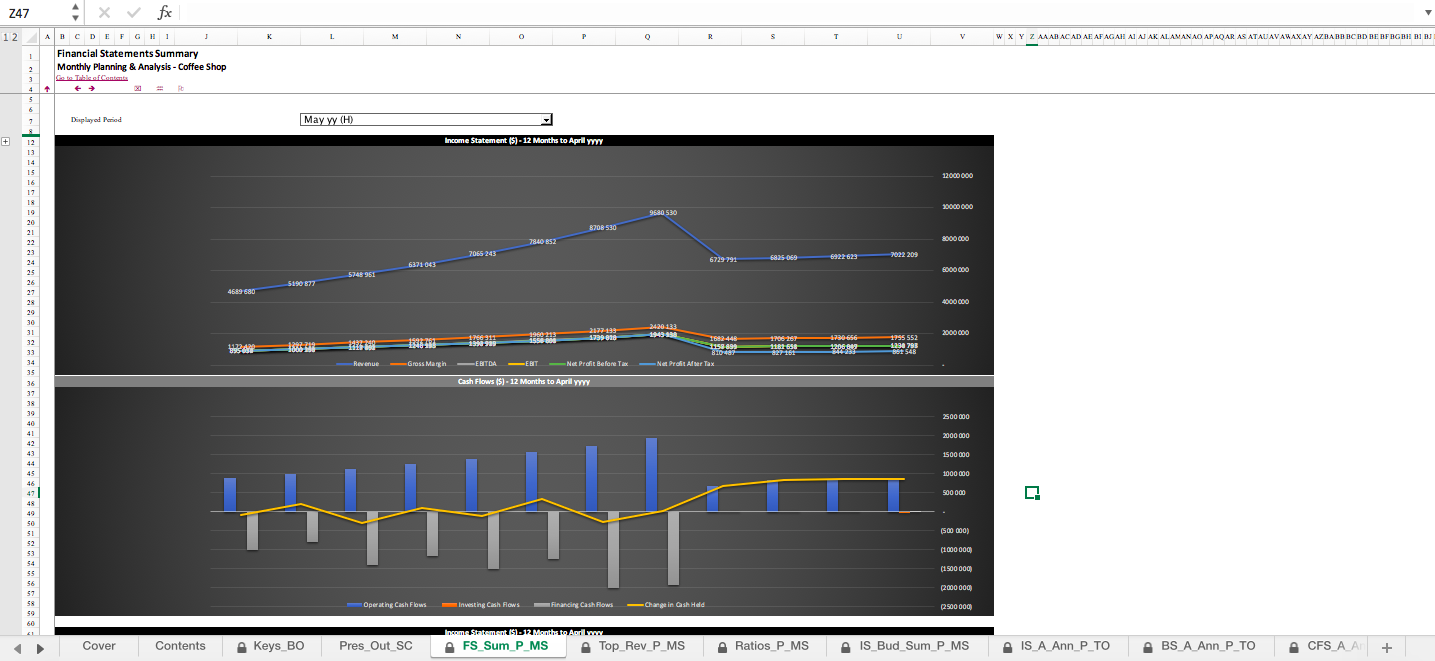Screen dimensions: 1435x661
Task: Switch to the IS_Bud_Sum_P_MS sheet tab
Action: point(905,646)
